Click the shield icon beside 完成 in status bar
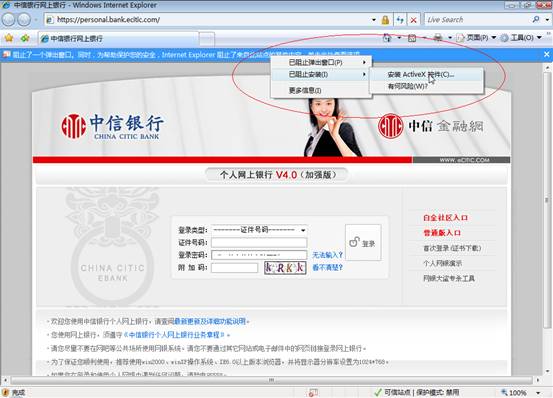This screenshot has height=398, width=553. [x=6, y=392]
